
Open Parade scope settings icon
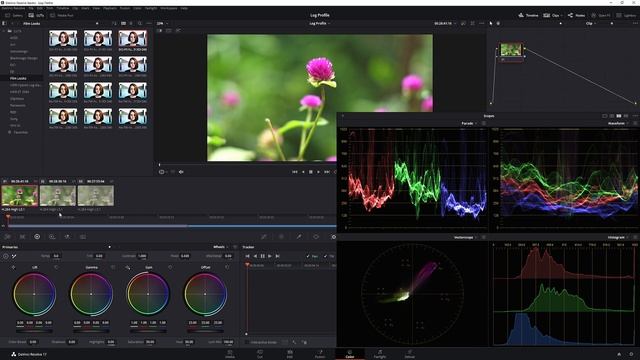pyautogui.click(x=484, y=123)
